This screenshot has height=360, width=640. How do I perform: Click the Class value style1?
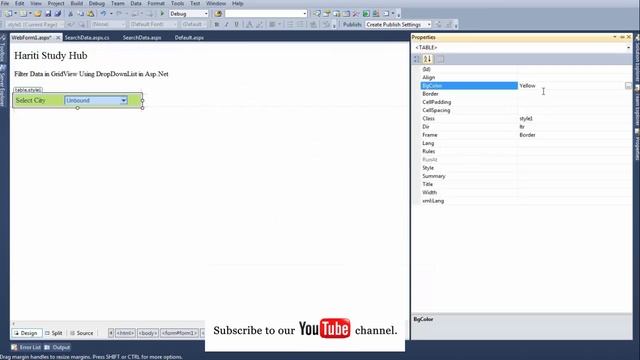[x=526, y=118]
